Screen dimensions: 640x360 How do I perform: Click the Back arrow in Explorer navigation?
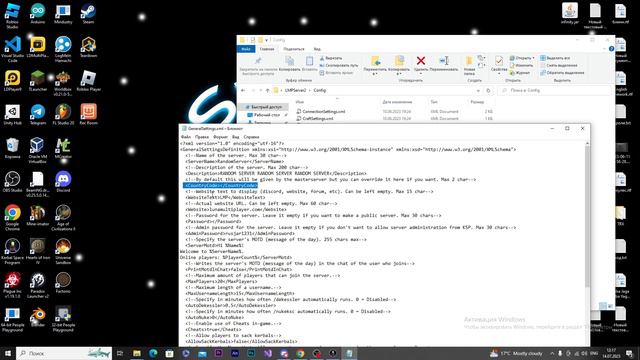(x=243, y=90)
